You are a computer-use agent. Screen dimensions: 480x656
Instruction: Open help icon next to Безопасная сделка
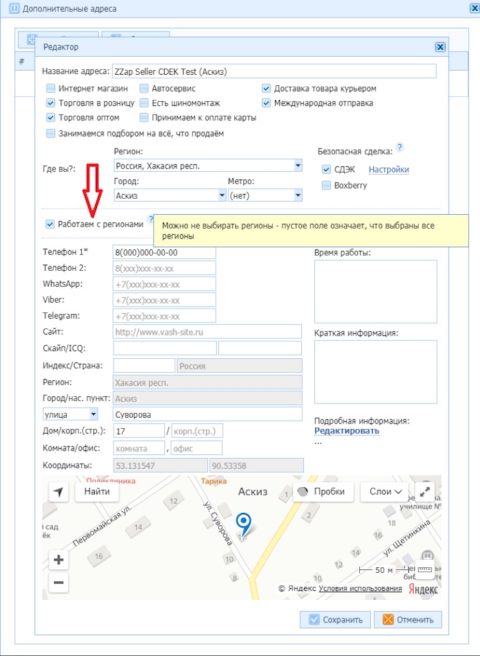[400, 147]
